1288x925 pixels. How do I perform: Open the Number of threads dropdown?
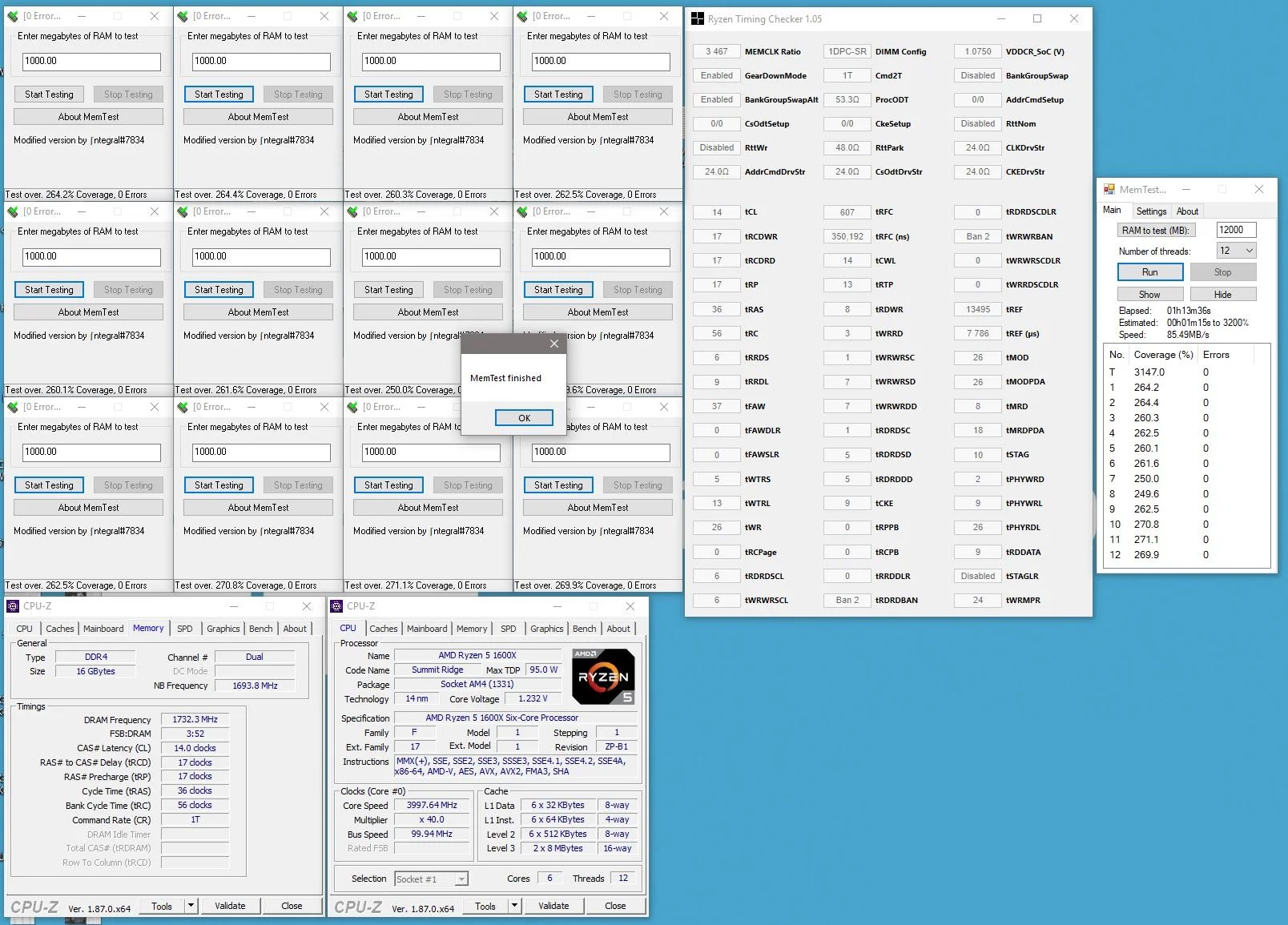tap(1249, 251)
